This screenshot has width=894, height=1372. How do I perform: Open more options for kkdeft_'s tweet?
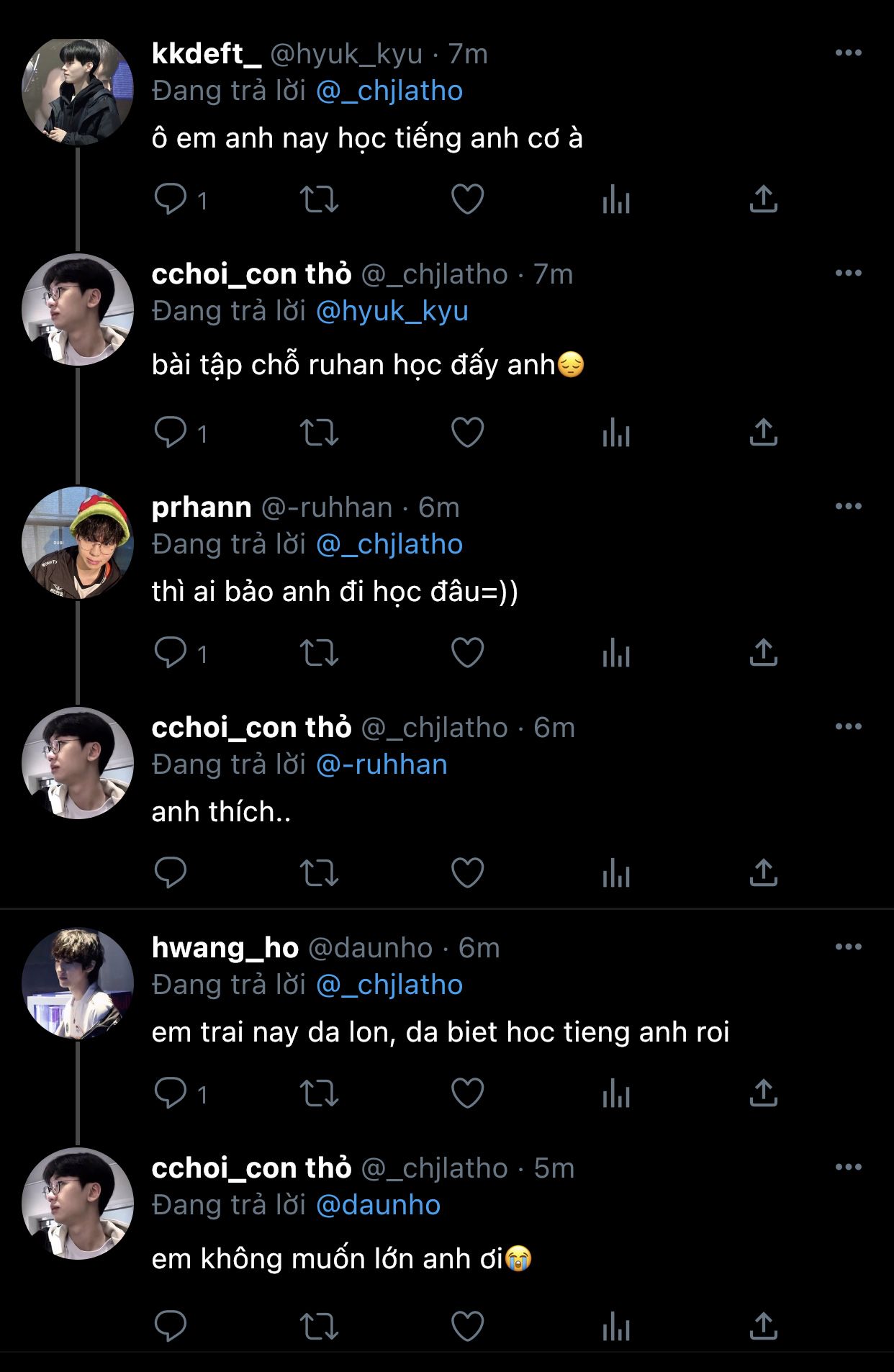tap(848, 53)
